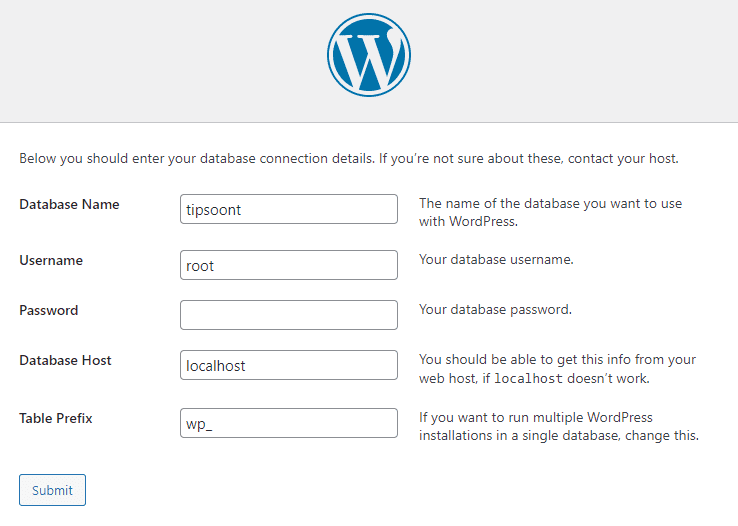Click 'contact your host' in the intro line
738x526 pixels.
[x=622, y=159]
